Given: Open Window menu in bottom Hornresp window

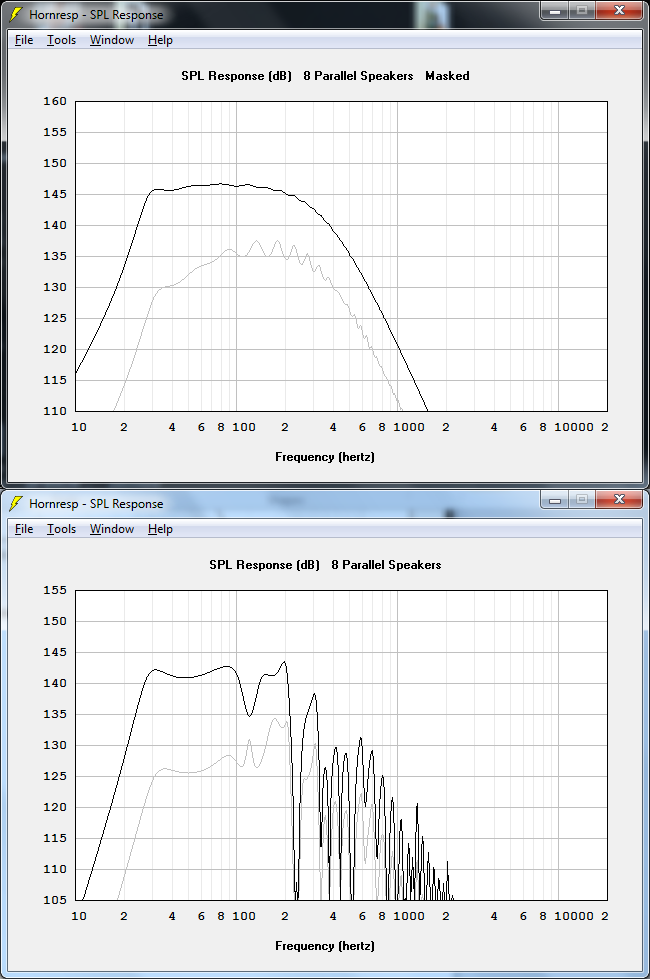Looking at the screenshot, I should (x=112, y=529).
